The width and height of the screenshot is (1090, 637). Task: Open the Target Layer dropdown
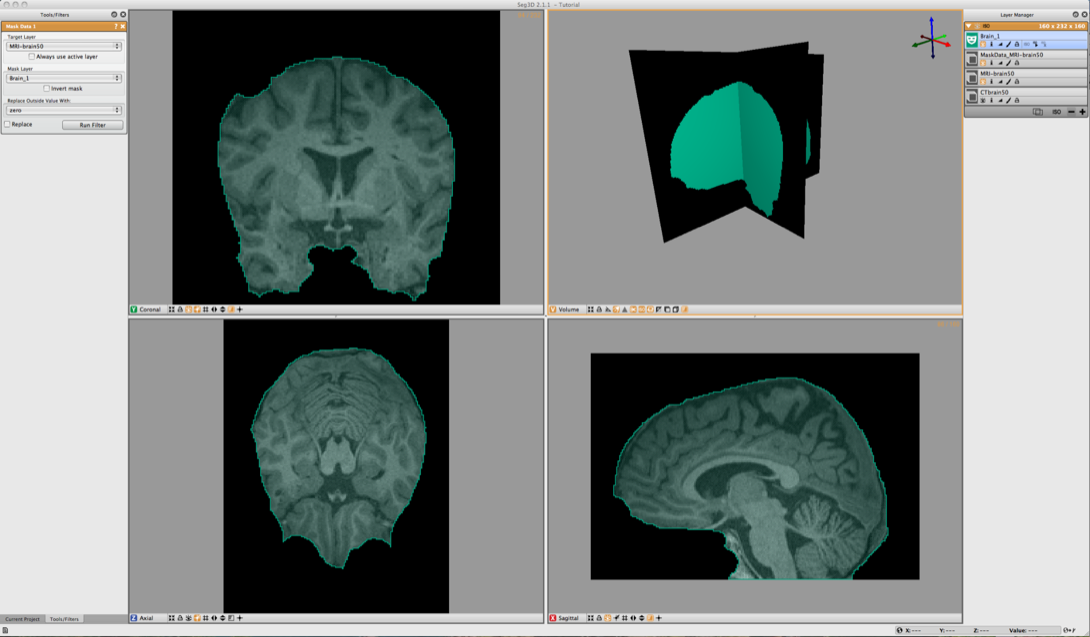pyautogui.click(x=64, y=46)
